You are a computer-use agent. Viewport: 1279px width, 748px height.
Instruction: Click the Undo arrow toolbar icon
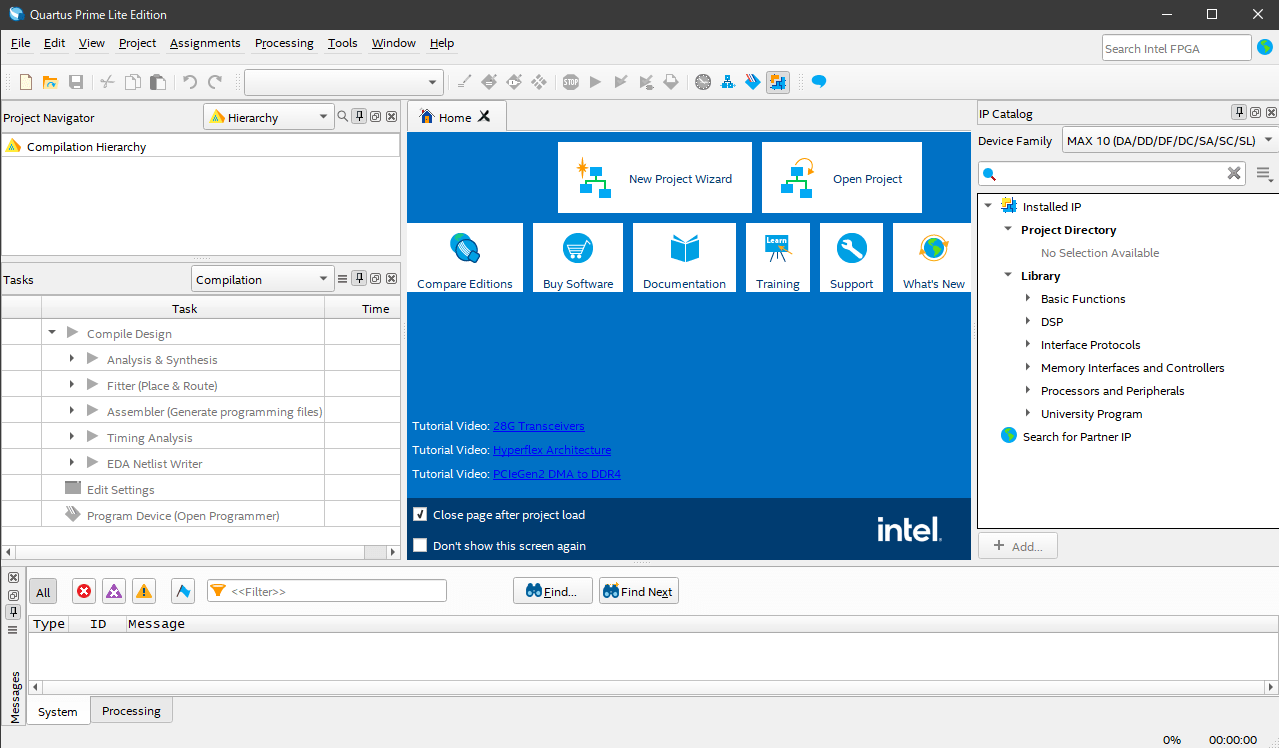tap(189, 82)
